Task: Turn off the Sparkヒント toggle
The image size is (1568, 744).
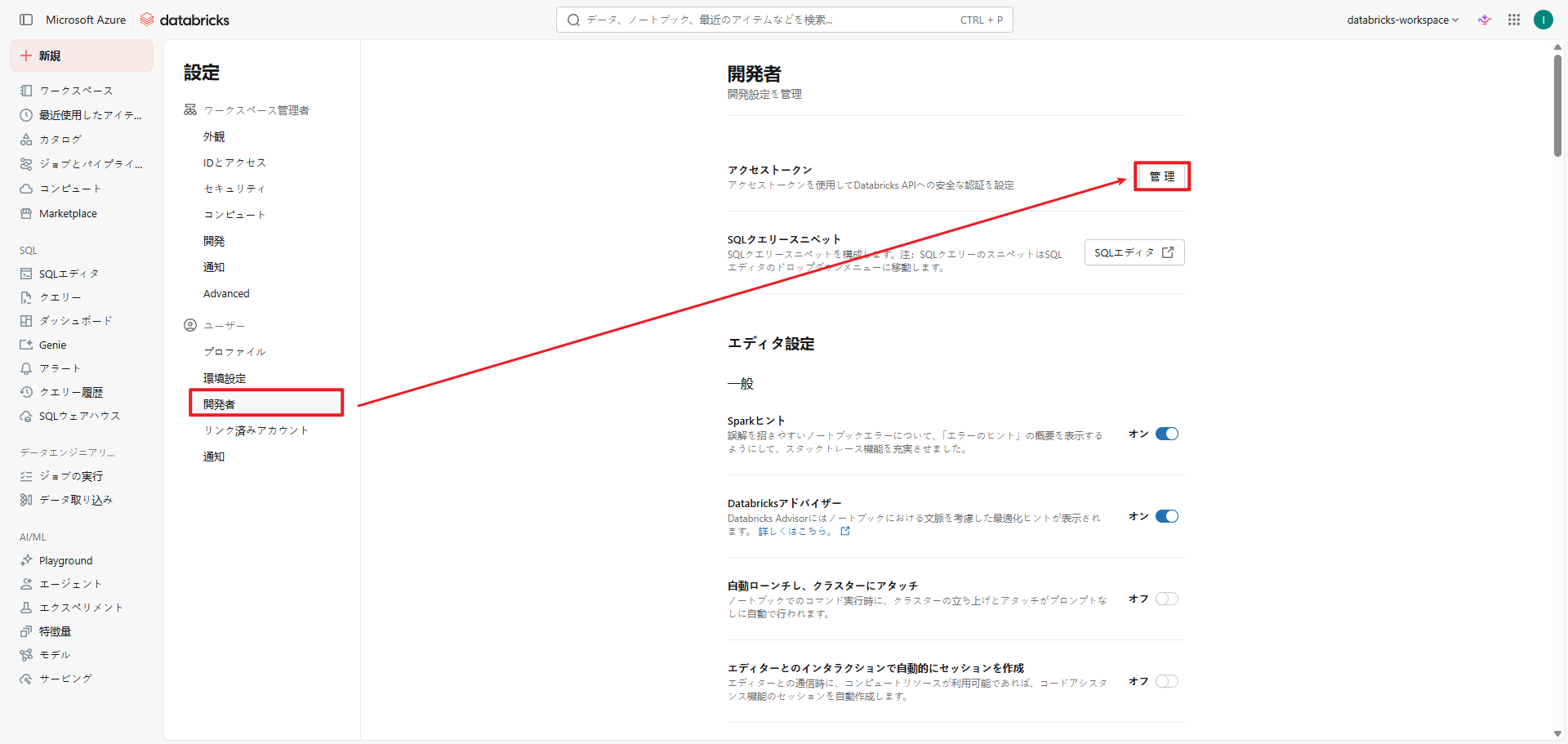Action: [x=1166, y=434]
